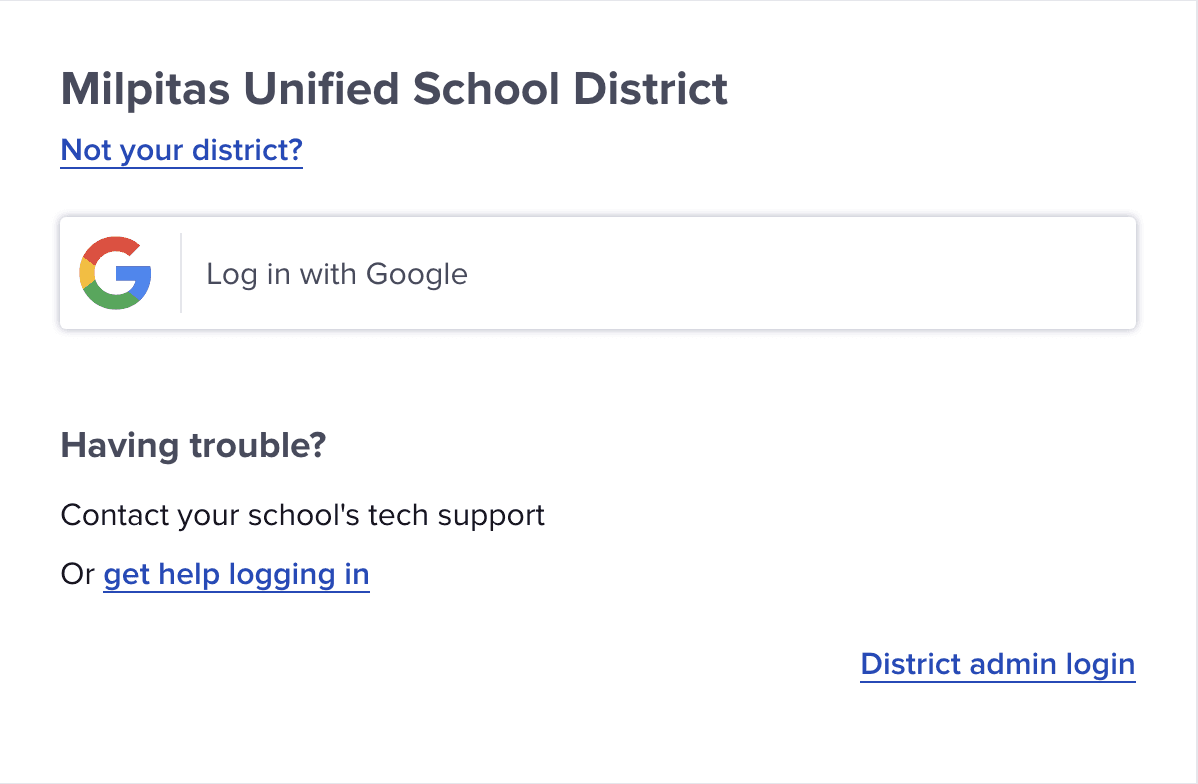The width and height of the screenshot is (1198, 784).
Task: Click the word Milpitas in the heading
Action: 145,89
